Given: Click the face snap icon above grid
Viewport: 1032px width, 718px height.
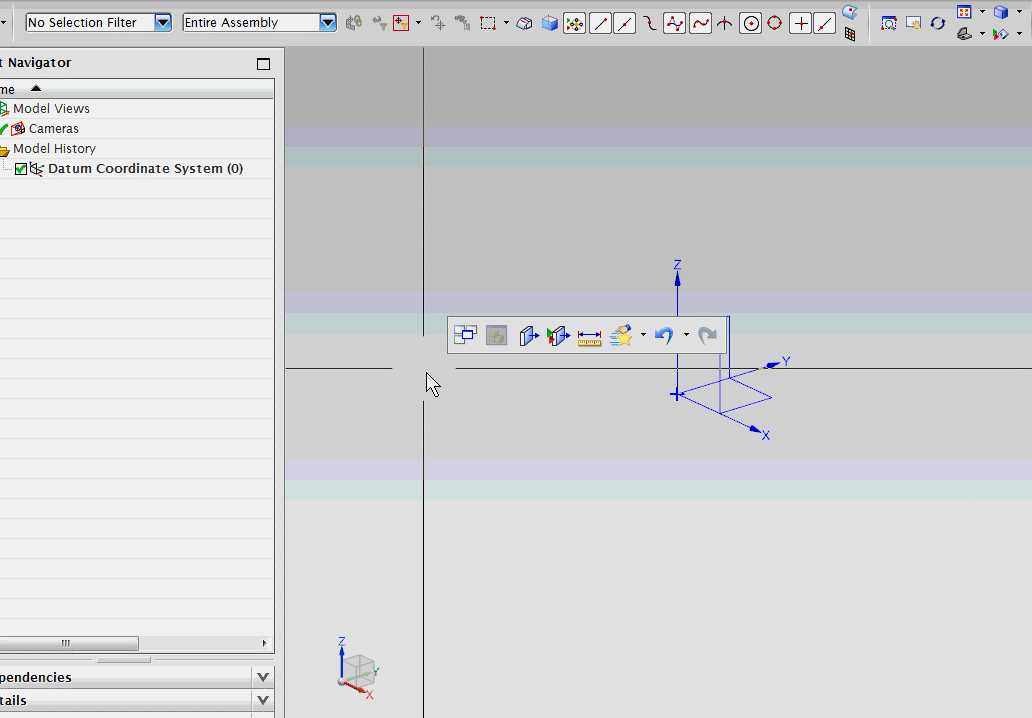Looking at the screenshot, I should [x=850, y=12].
